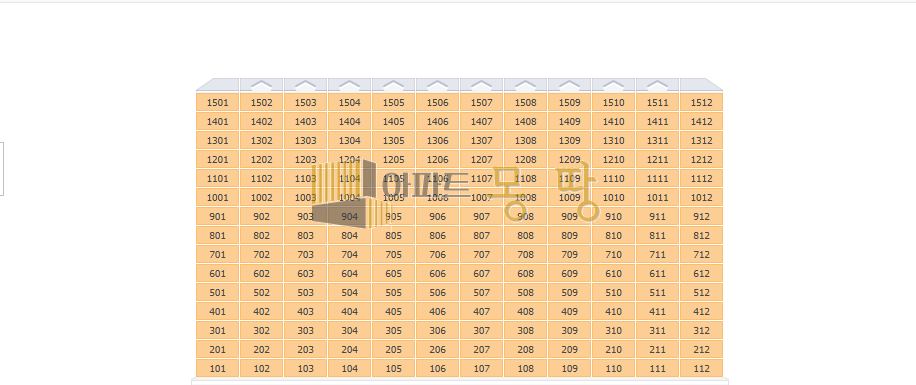Click roof chevron above unit 1502
Viewport: 916px width, 385px height.
tap(262, 85)
